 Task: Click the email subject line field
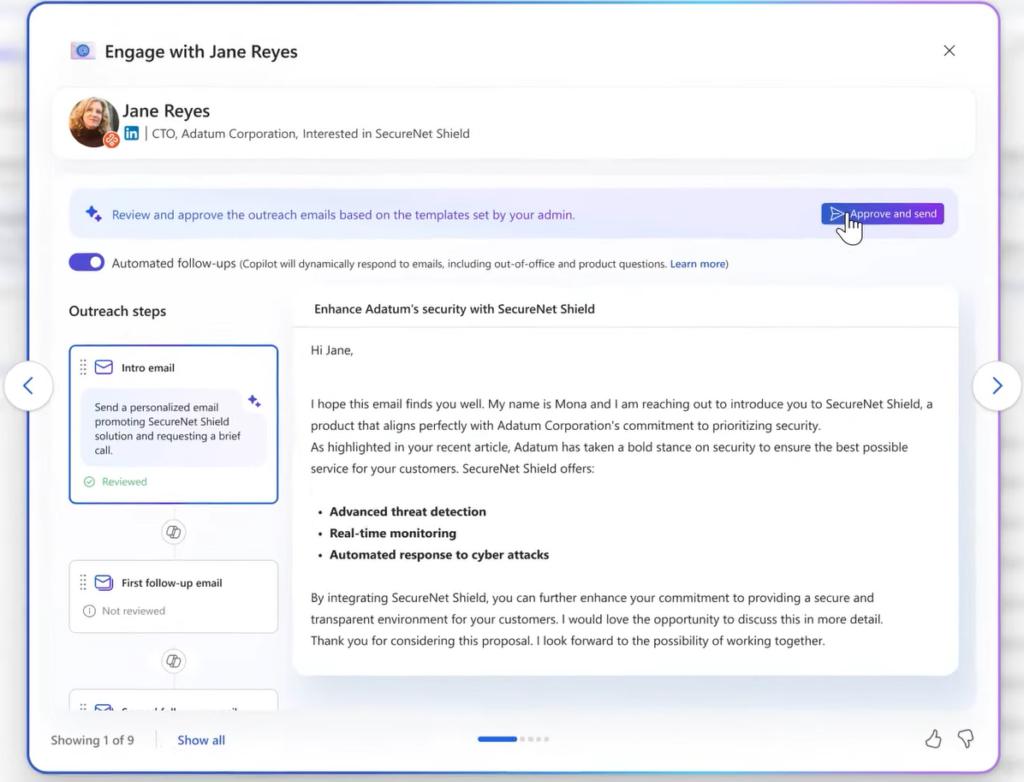point(626,309)
